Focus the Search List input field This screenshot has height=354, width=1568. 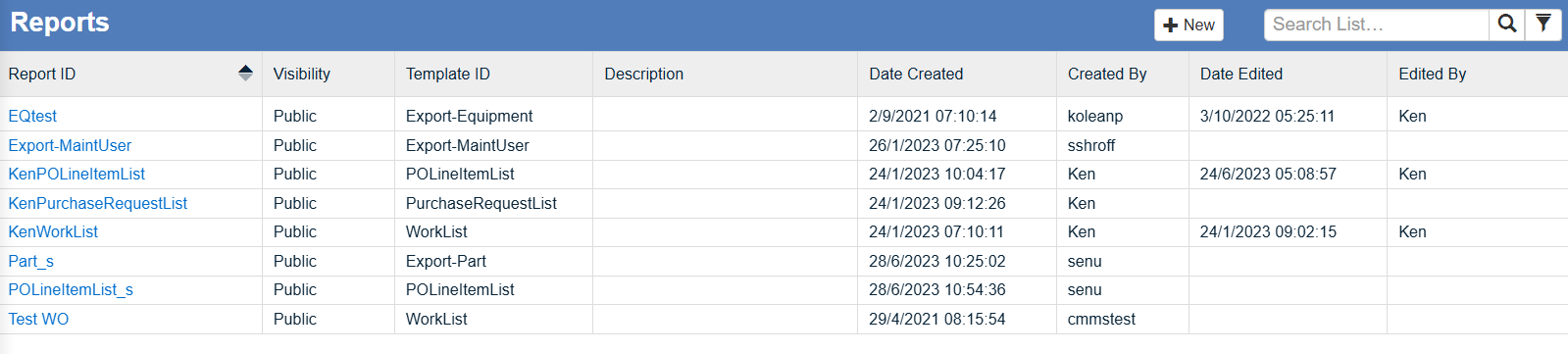click(1376, 25)
